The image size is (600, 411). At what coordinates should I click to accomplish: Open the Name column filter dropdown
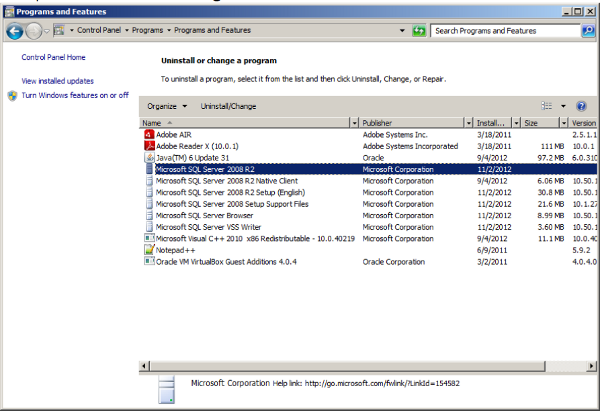point(354,123)
